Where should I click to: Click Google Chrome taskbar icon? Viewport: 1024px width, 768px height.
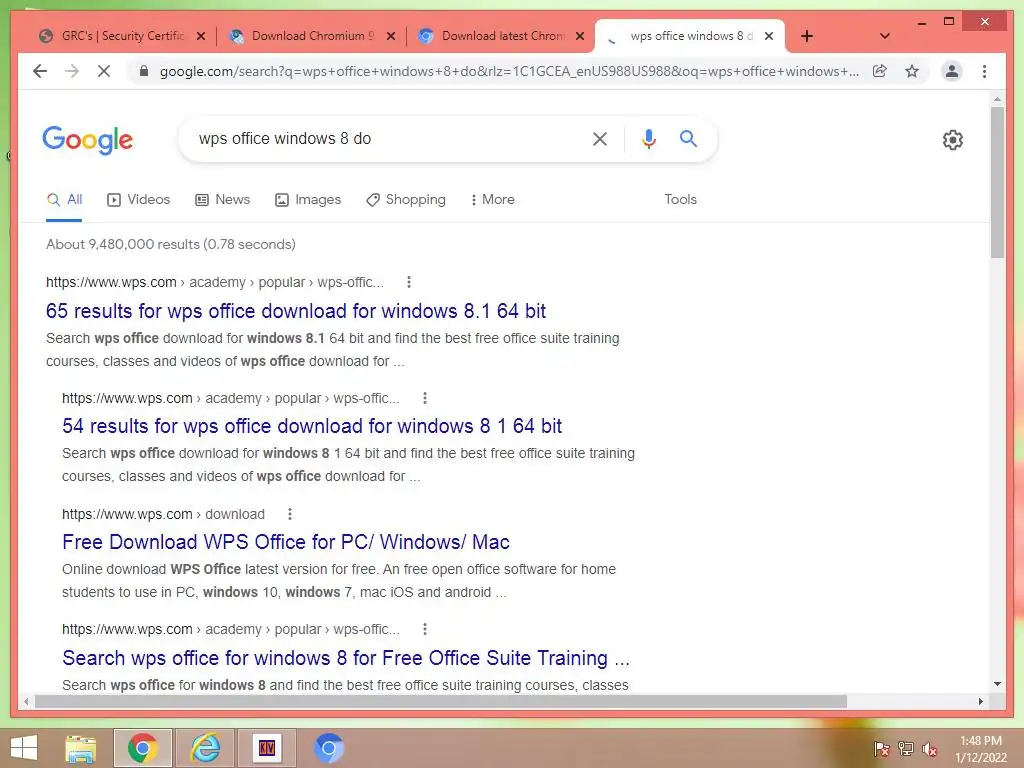coord(143,748)
